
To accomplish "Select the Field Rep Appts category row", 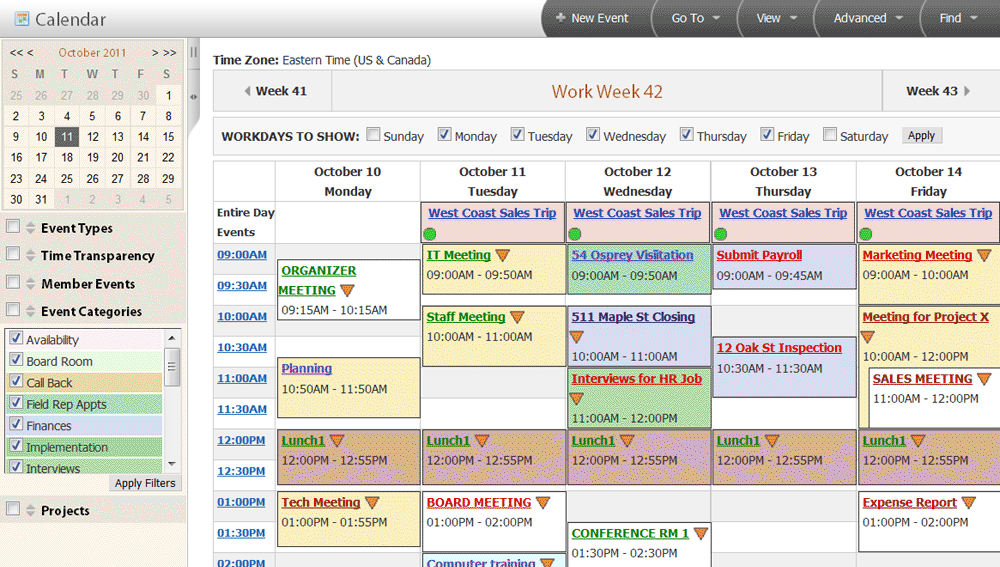I will (x=85, y=404).
